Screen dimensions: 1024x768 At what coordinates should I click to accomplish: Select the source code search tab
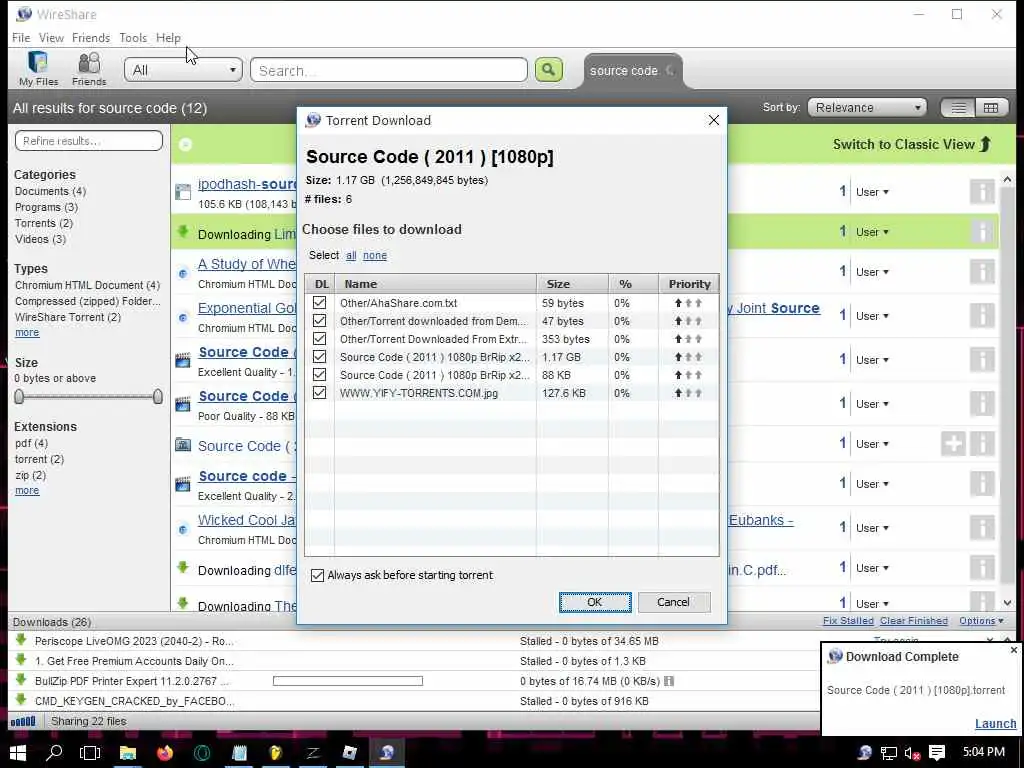tap(624, 71)
